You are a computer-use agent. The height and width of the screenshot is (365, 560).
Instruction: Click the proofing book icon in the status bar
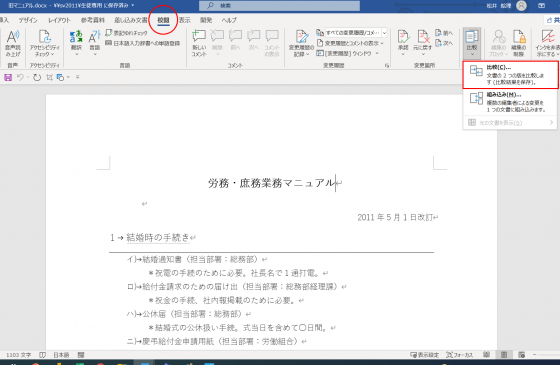click(x=42, y=355)
